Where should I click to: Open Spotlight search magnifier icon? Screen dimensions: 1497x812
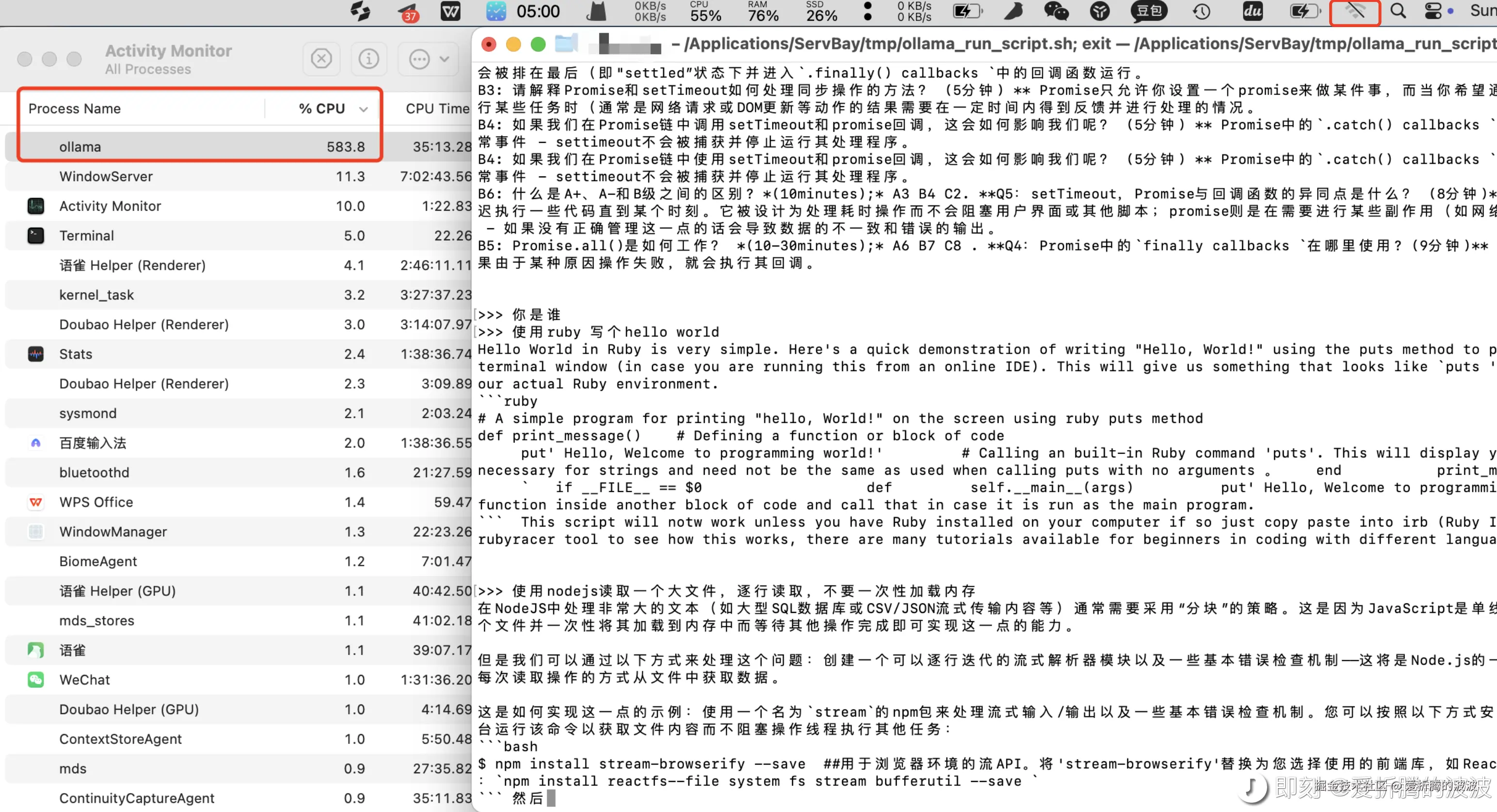click(x=1398, y=11)
